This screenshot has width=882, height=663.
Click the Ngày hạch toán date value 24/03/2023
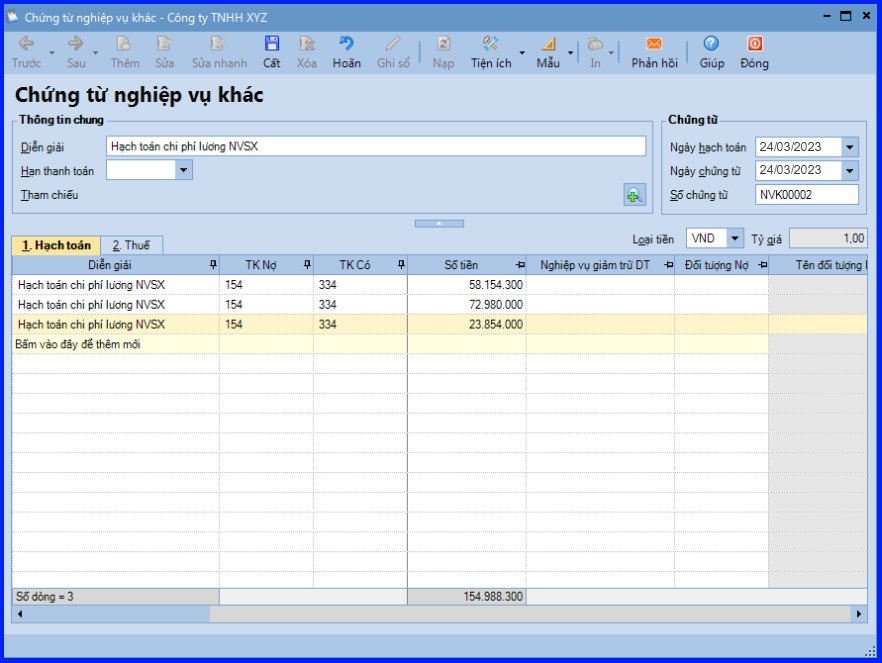[790, 147]
